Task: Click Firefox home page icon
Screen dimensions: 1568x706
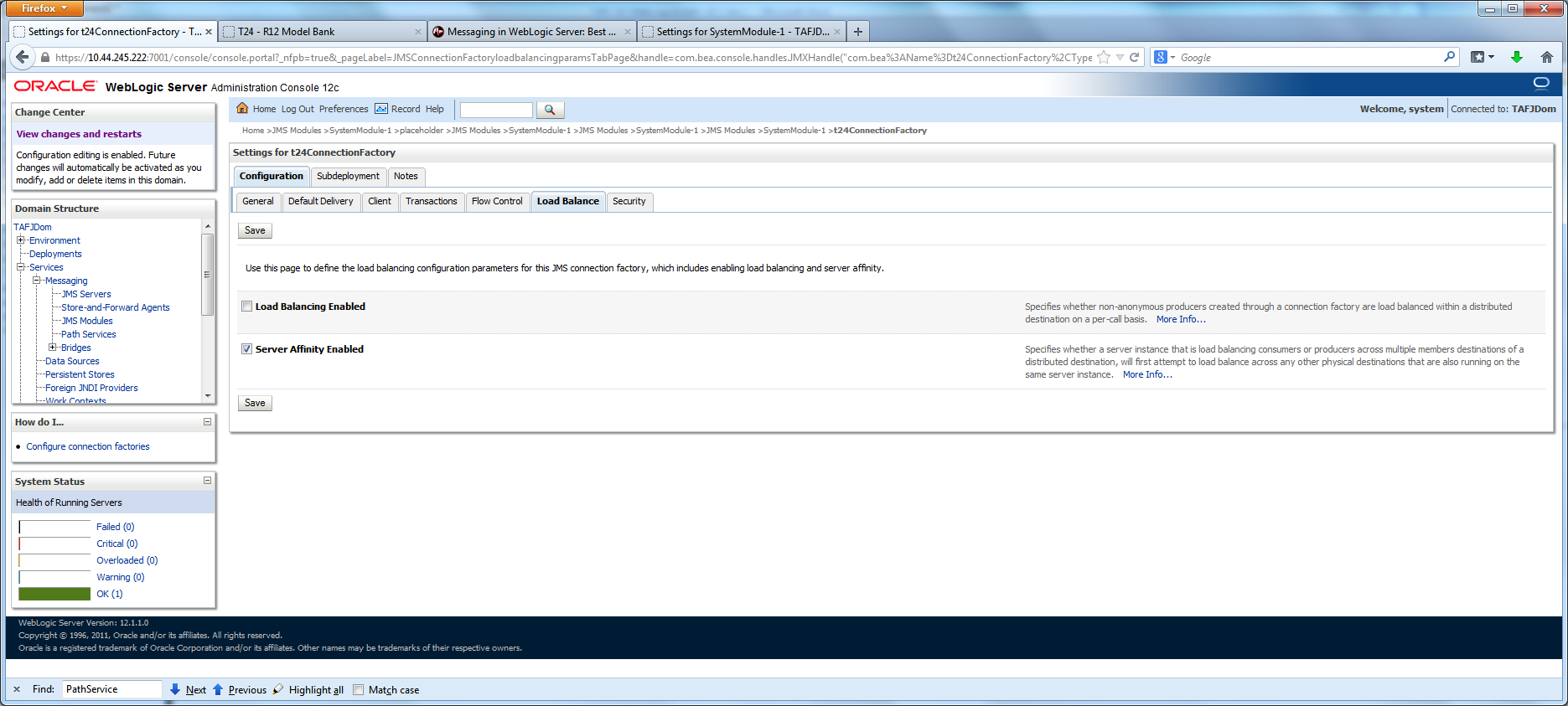Action: [1546, 57]
